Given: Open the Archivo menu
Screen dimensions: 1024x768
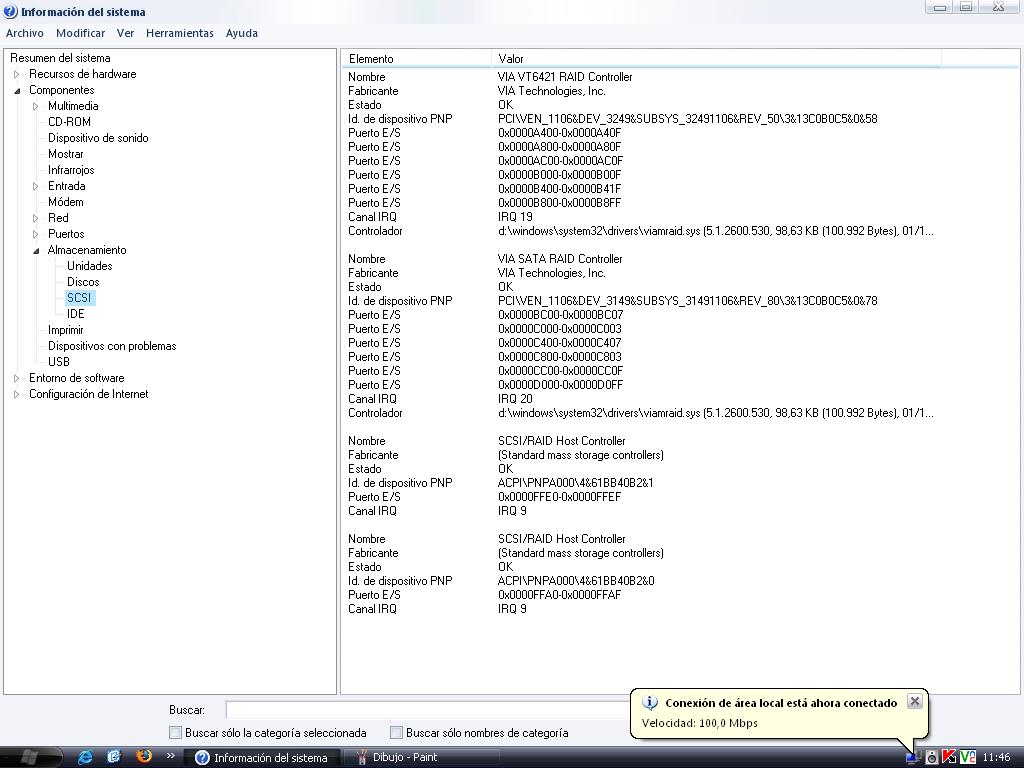Looking at the screenshot, I should pyautogui.click(x=25, y=33).
